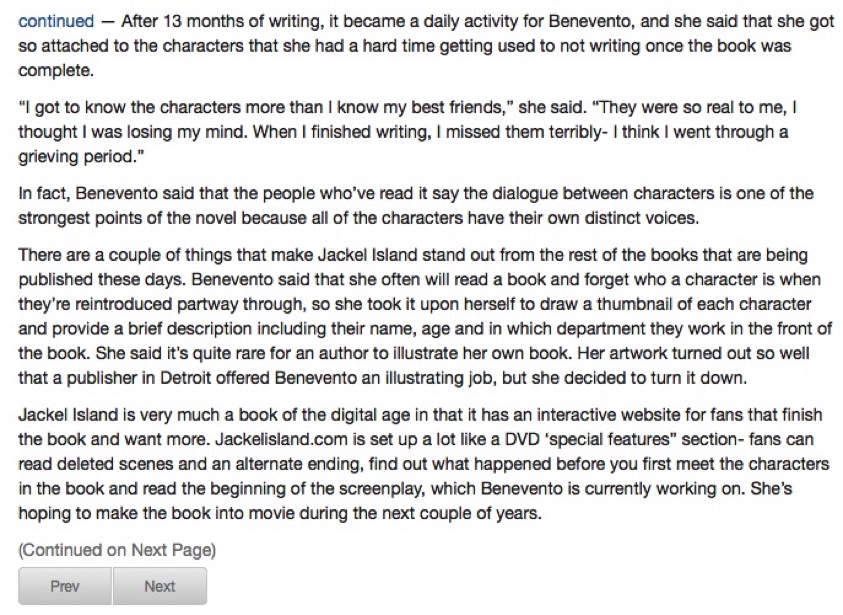Image resolution: width=843 pixels, height=615 pixels.
Task: Click the paragraph beginning "In fact, Benevento"
Action: [x=416, y=206]
